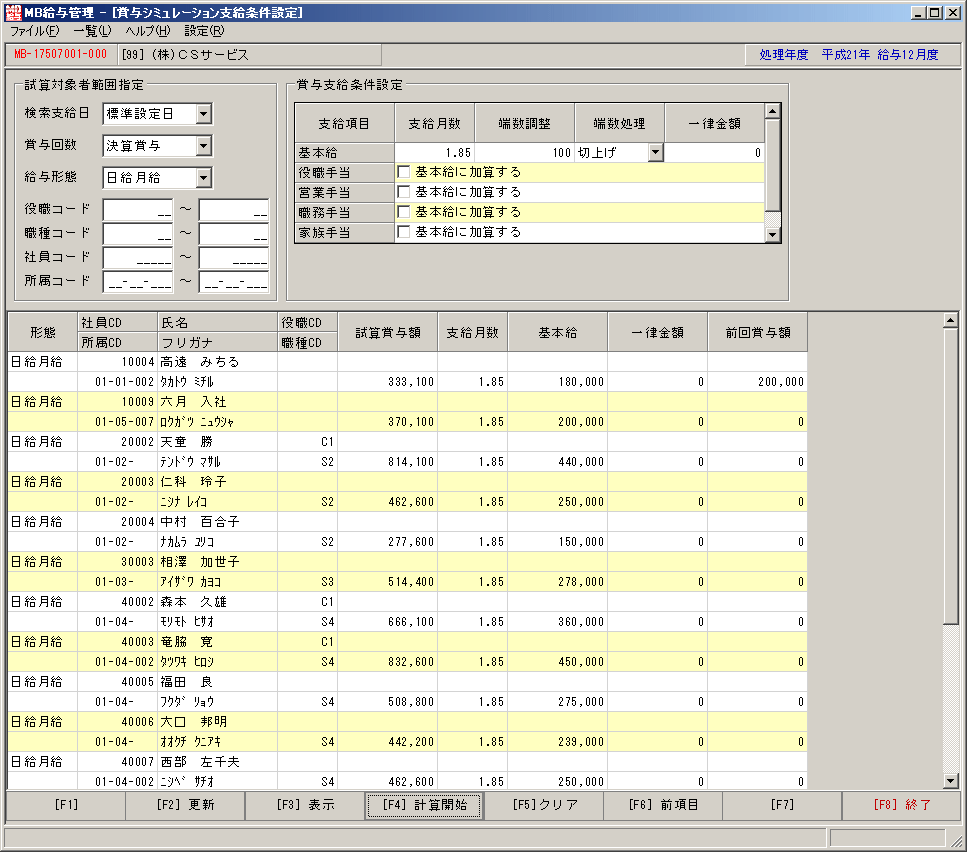Click the 所属コード start input field
The width and height of the screenshot is (967, 852).
coord(138,282)
